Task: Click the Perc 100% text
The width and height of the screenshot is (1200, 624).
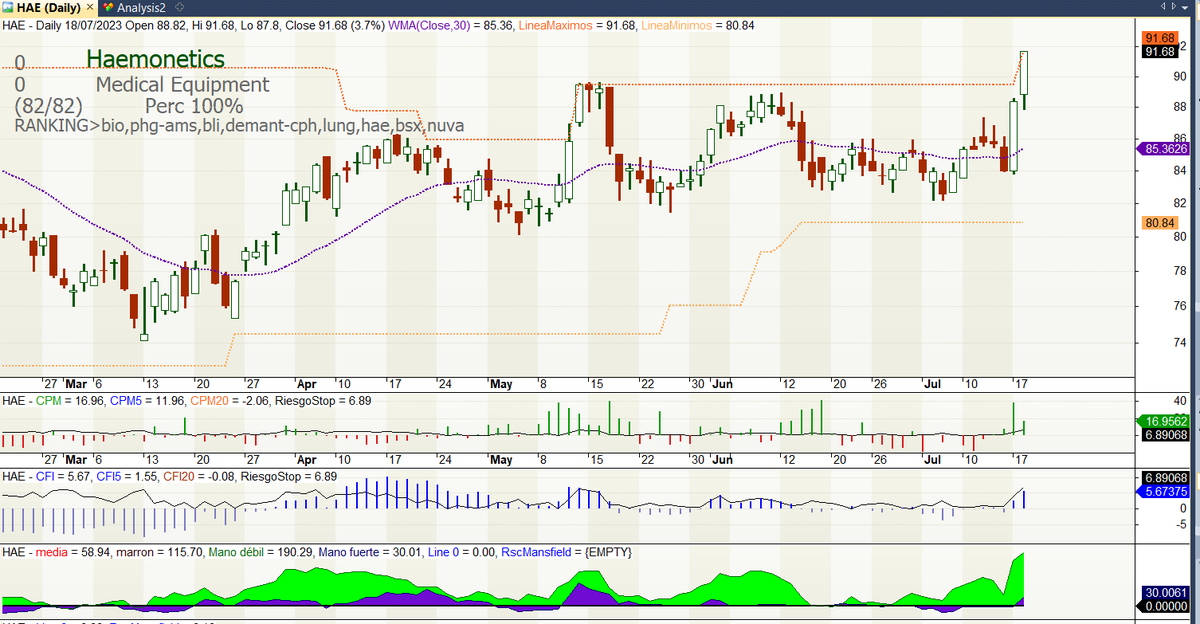Action: 194,106
